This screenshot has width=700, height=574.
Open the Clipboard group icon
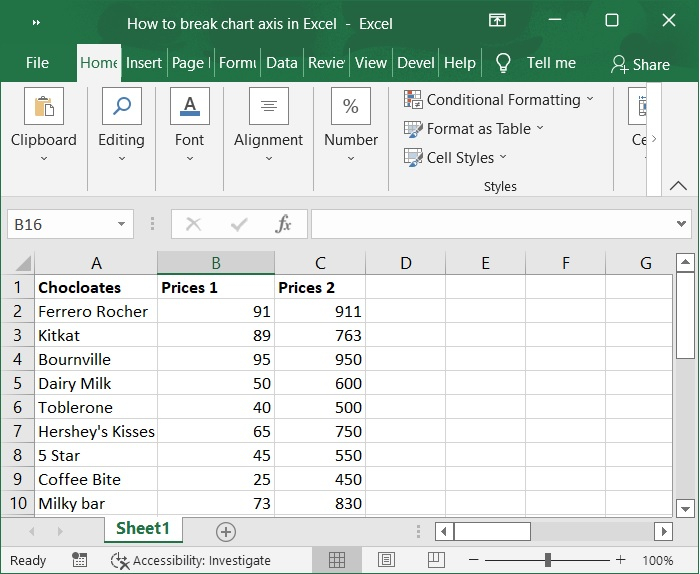(x=43, y=106)
